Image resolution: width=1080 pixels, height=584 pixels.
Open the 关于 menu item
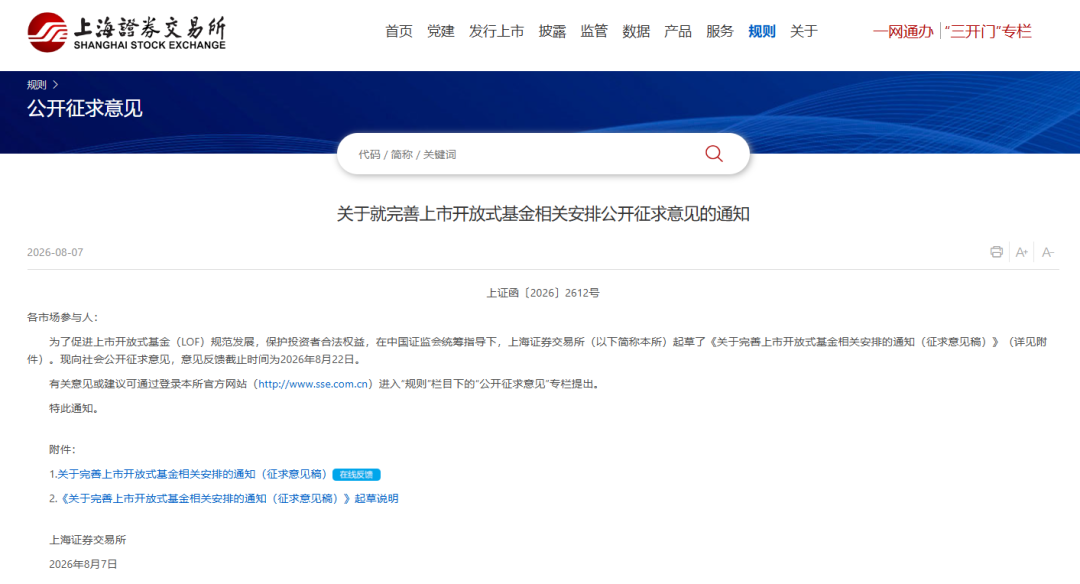click(x=804, y=32)
